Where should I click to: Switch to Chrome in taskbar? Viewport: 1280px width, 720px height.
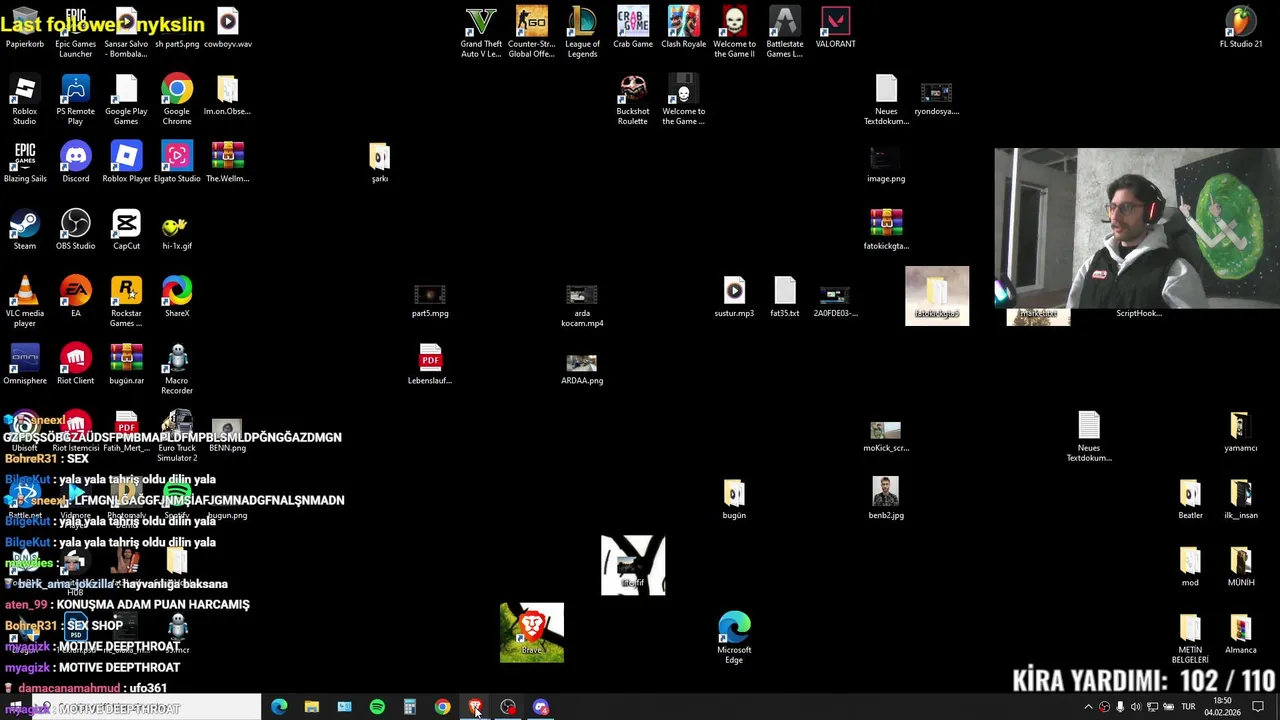(442, 707)
